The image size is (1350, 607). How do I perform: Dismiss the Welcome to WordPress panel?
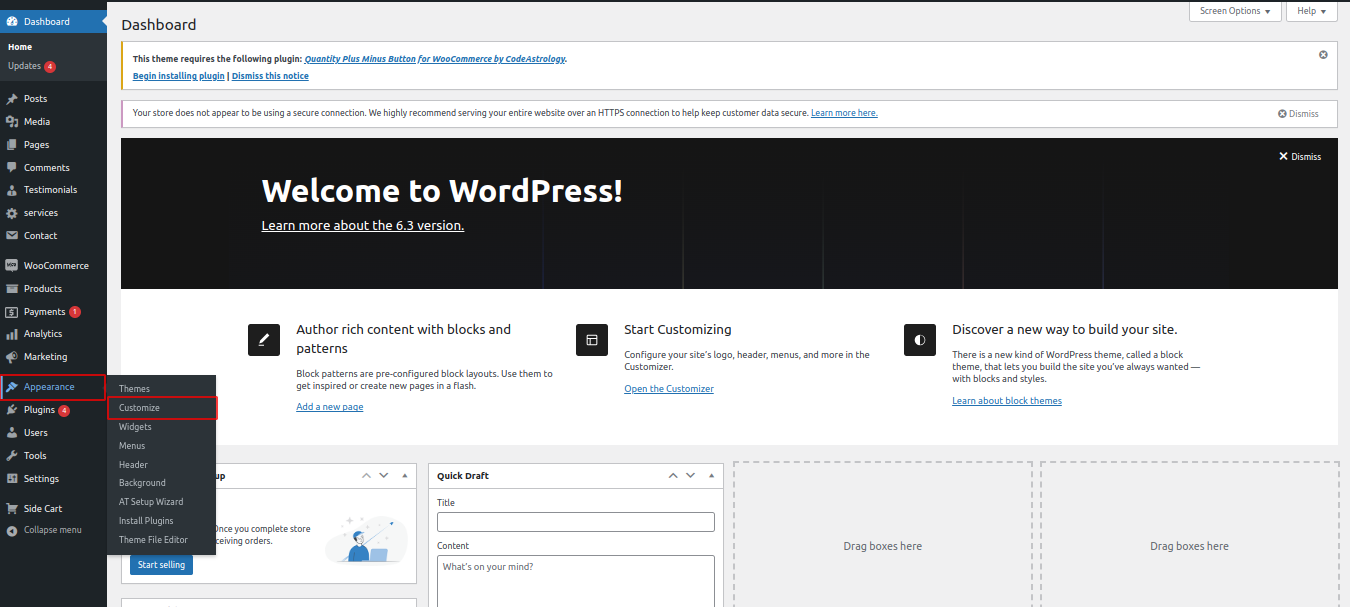(1299, 157)
